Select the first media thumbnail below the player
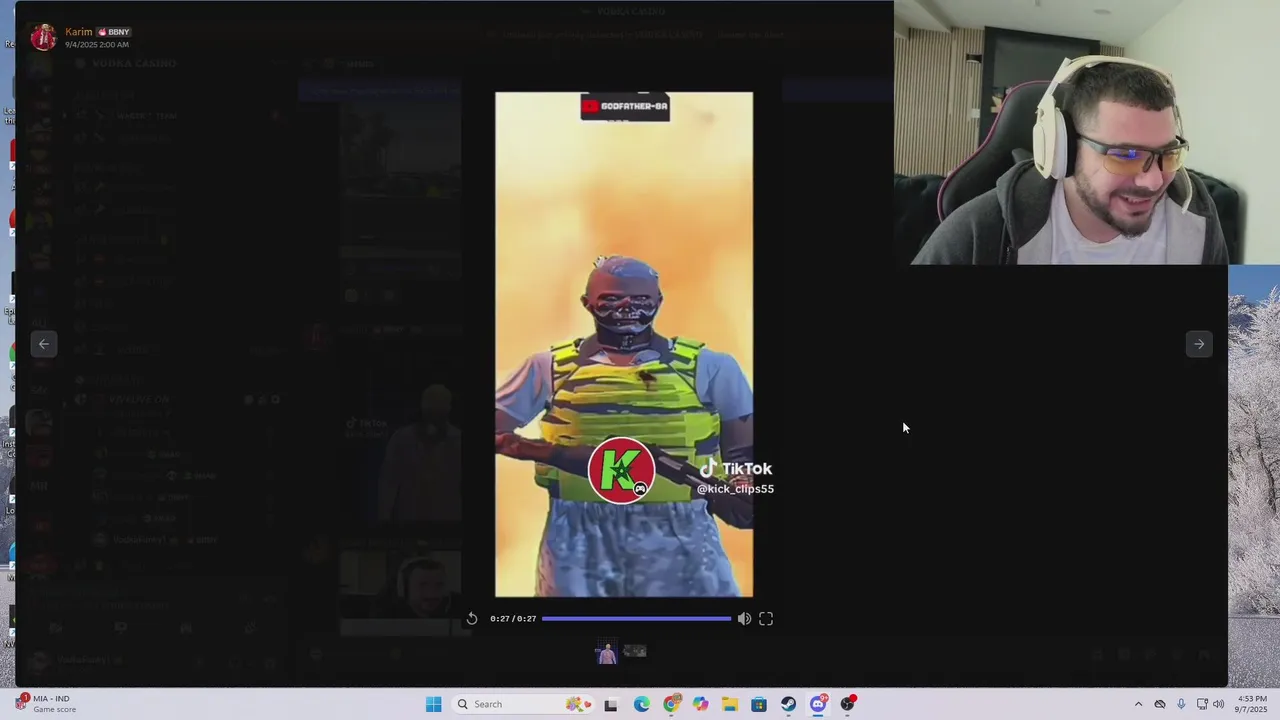Image resolution: width=1280 pixels, height=720 pixels. pyautogui.click(x=606, y=652)
